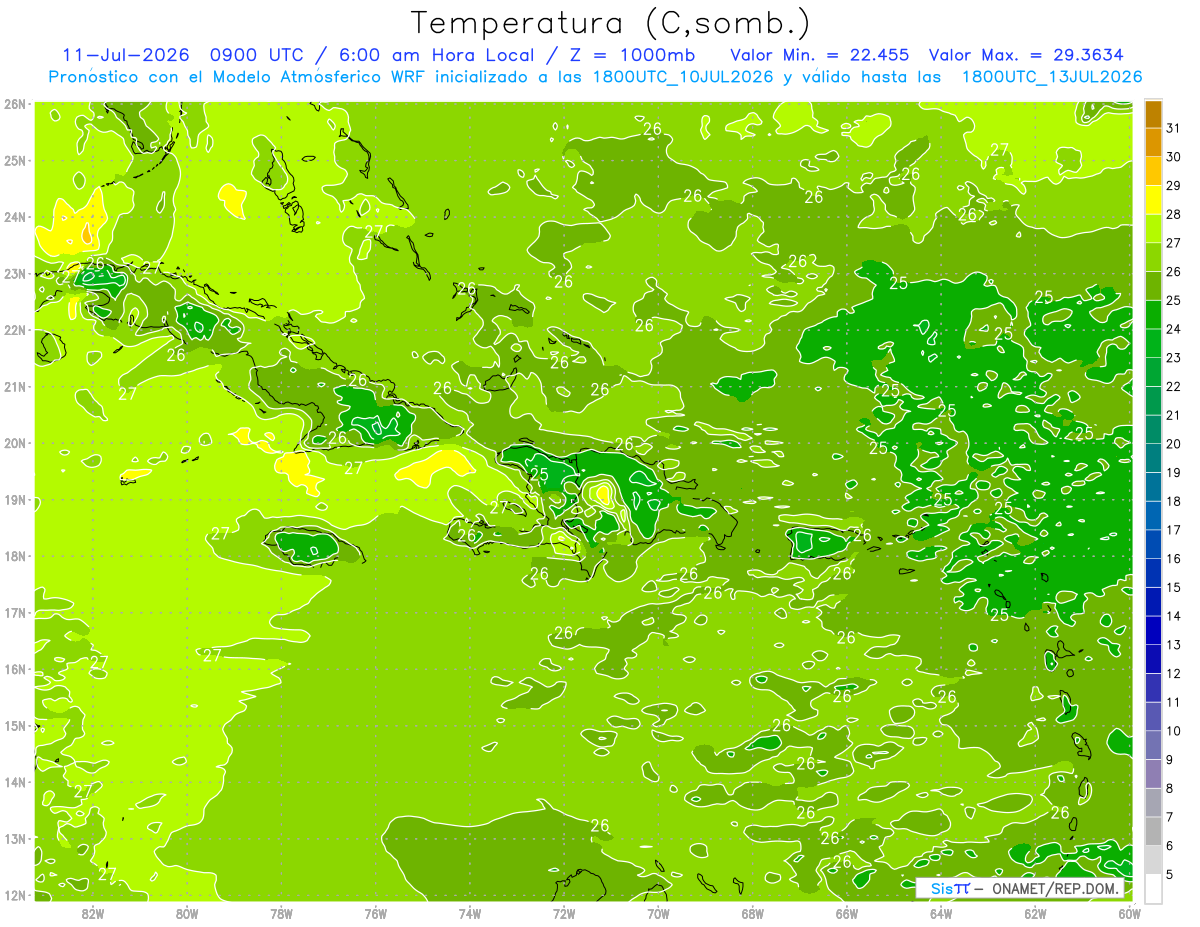Click the legend value "15"

(1173, 587)
